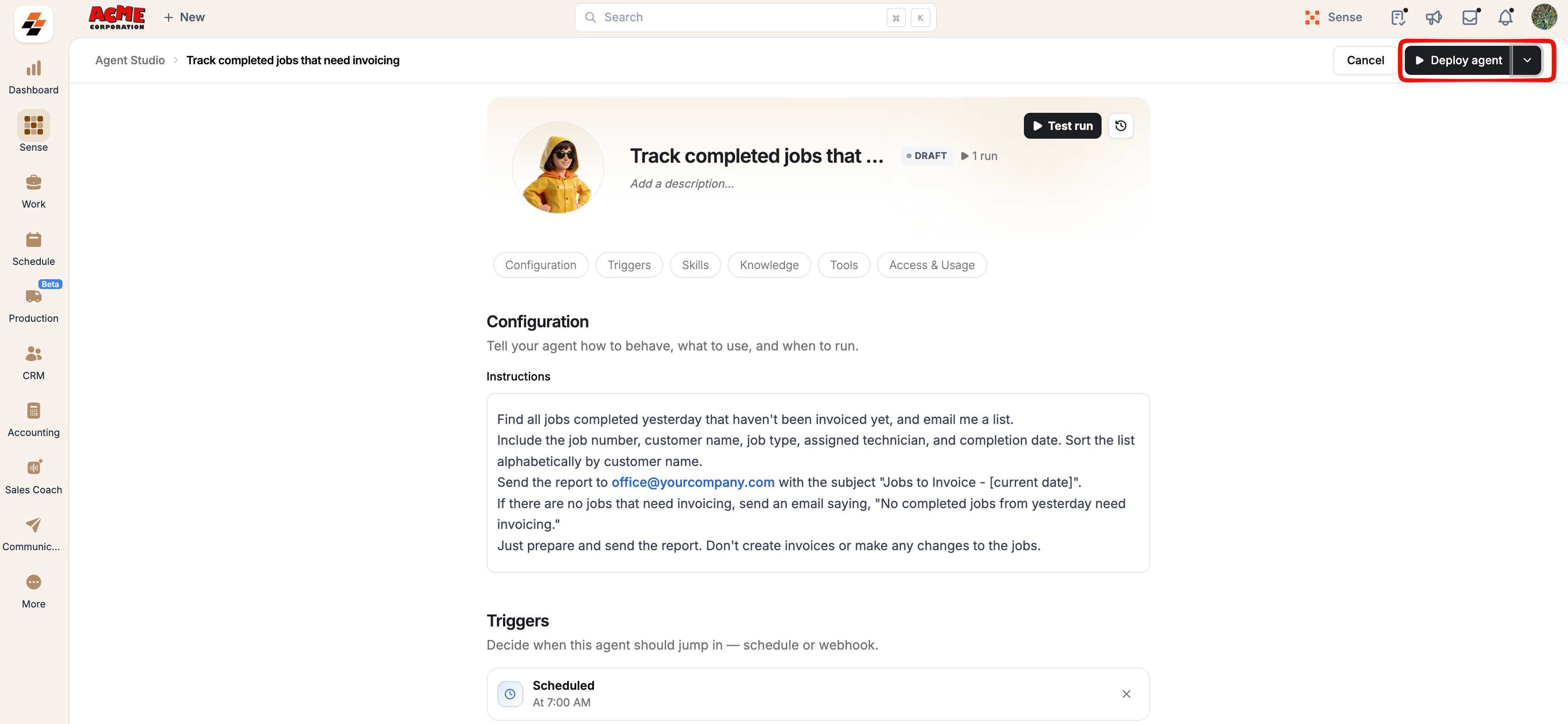
Task: Open notifications bell icon
Action: pyautogui.click(x=1505, y=18)
